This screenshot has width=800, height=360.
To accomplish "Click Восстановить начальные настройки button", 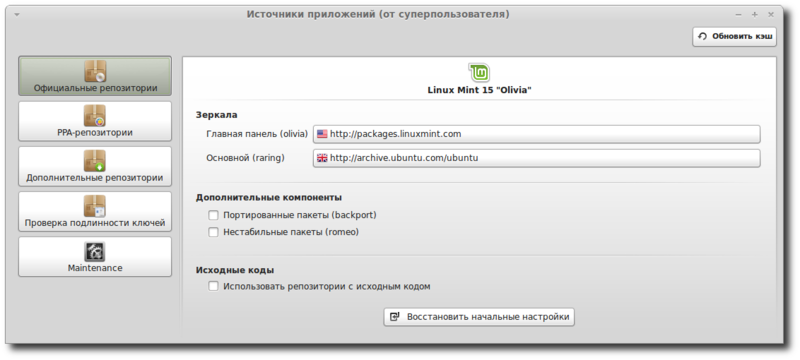I will (x=479, y=317).
